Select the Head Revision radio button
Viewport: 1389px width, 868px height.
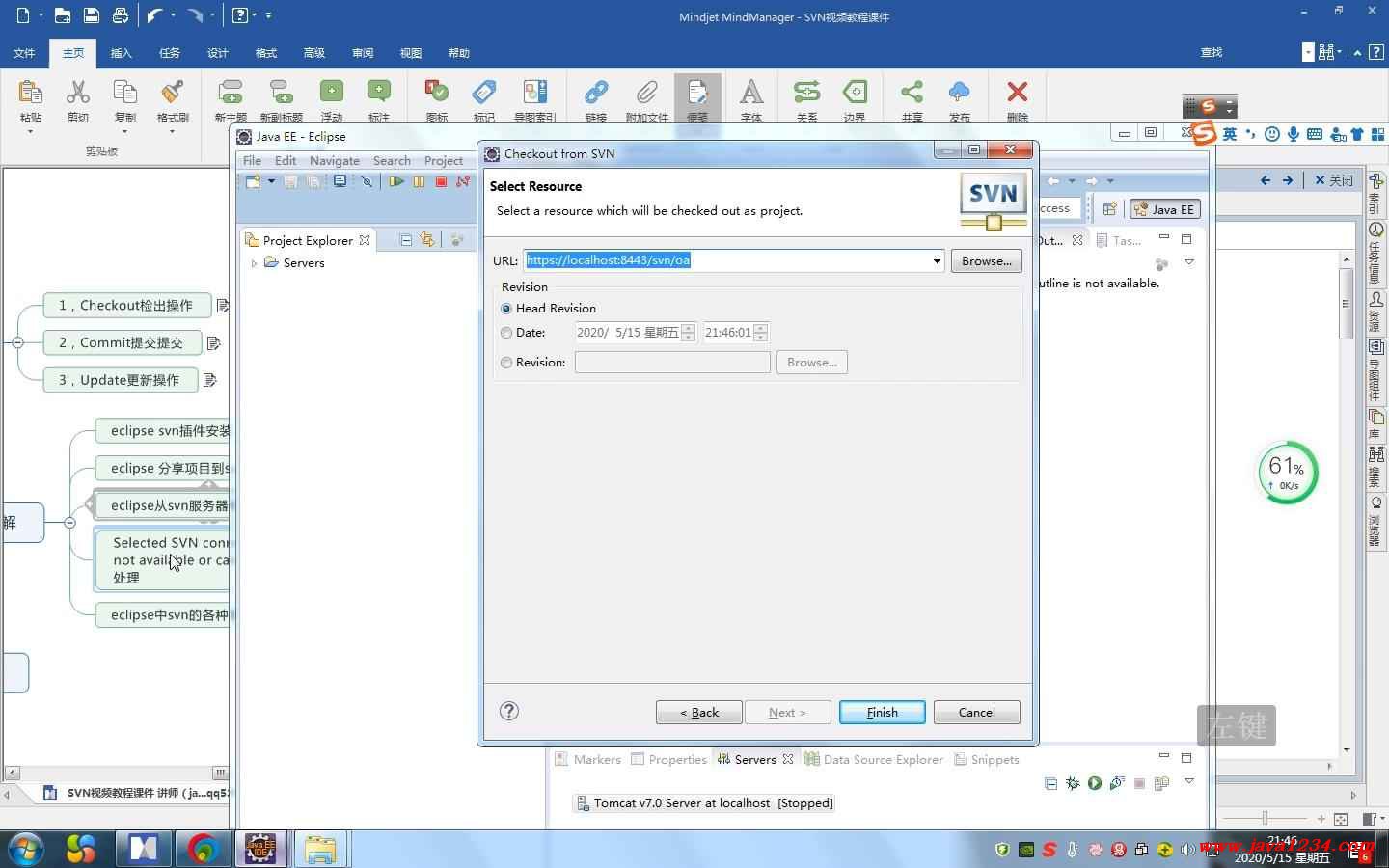(x=506, y=309)
